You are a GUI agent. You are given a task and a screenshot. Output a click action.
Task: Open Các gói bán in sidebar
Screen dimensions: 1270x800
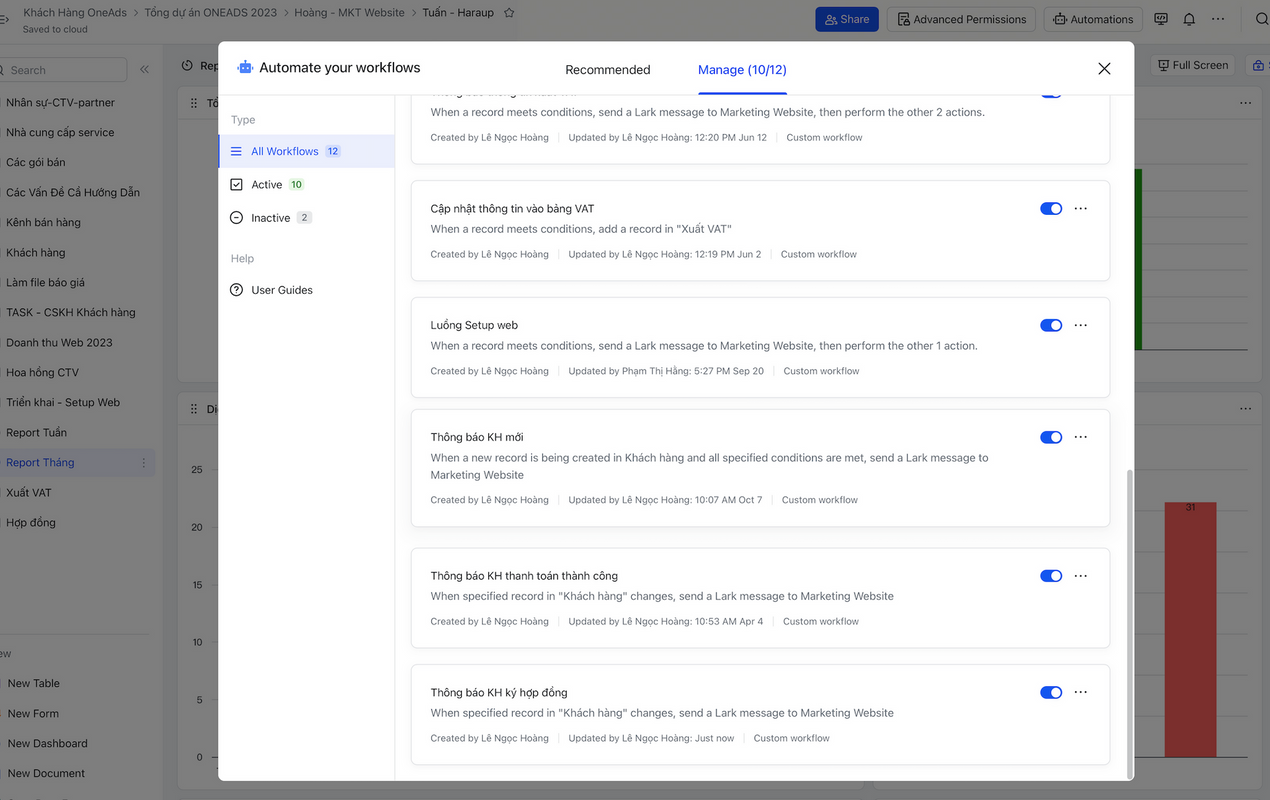[x=36, y=162]
